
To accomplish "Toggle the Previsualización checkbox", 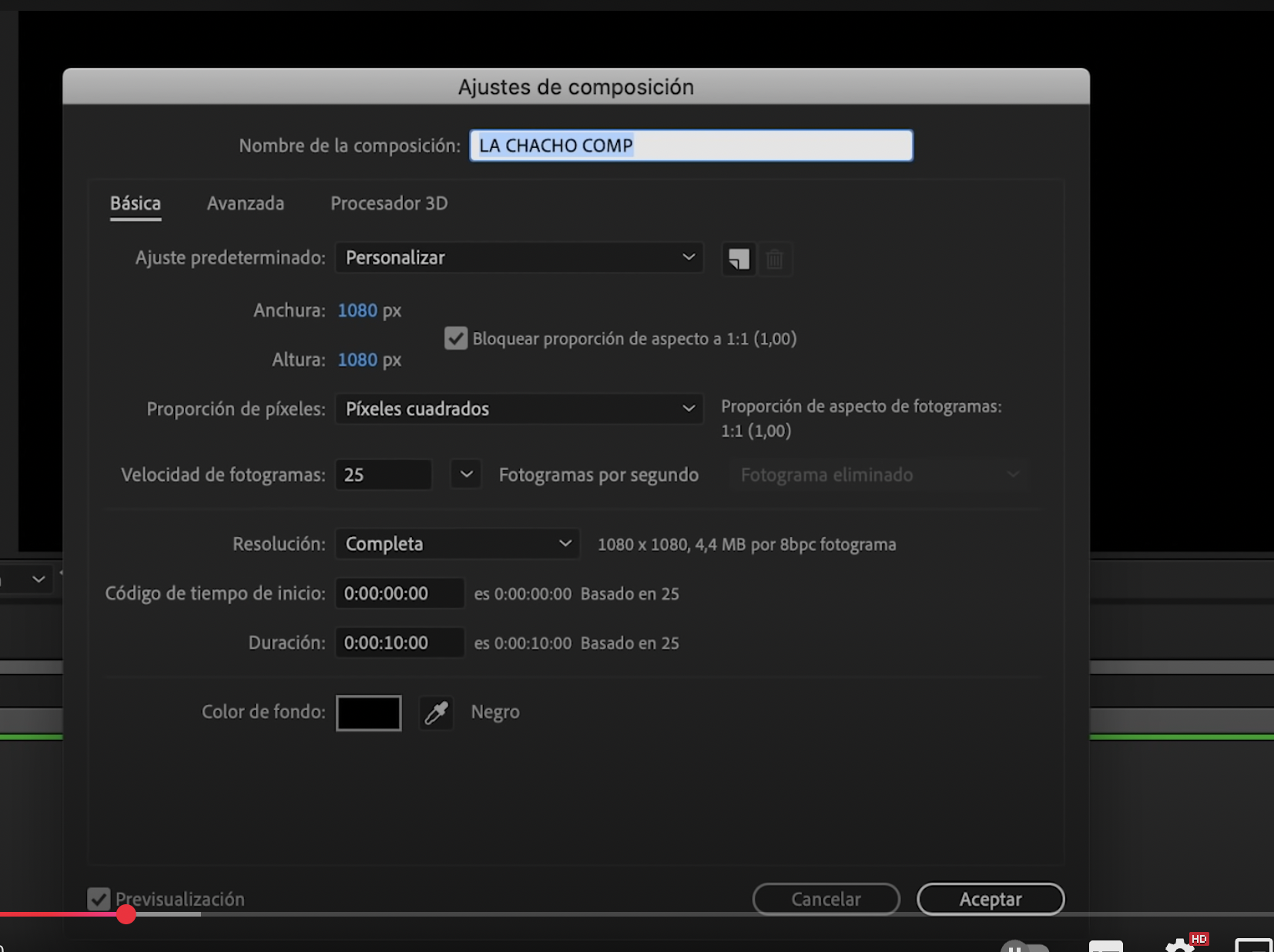I will click(99, 899).
